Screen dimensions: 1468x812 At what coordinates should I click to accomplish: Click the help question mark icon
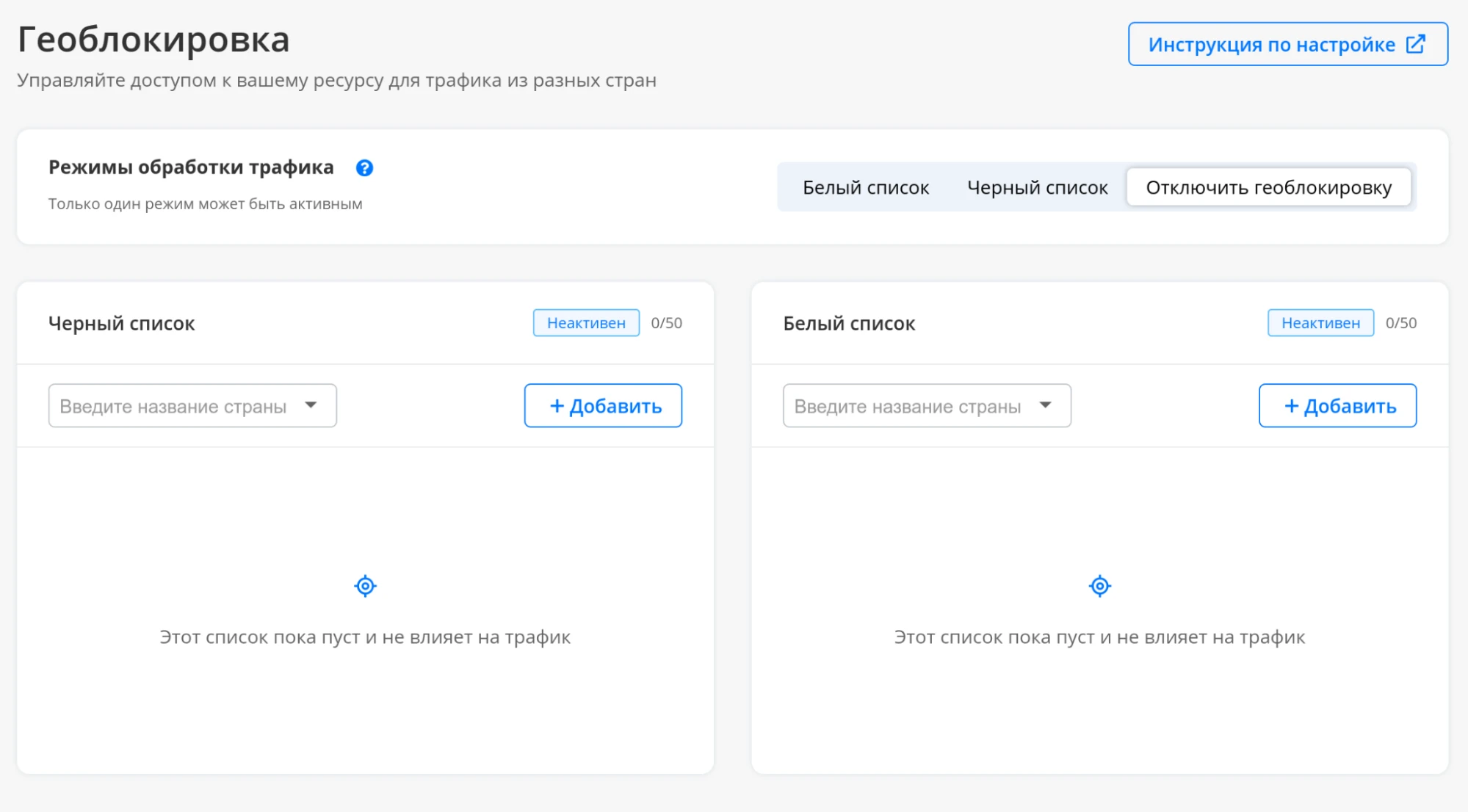(364, 168)
